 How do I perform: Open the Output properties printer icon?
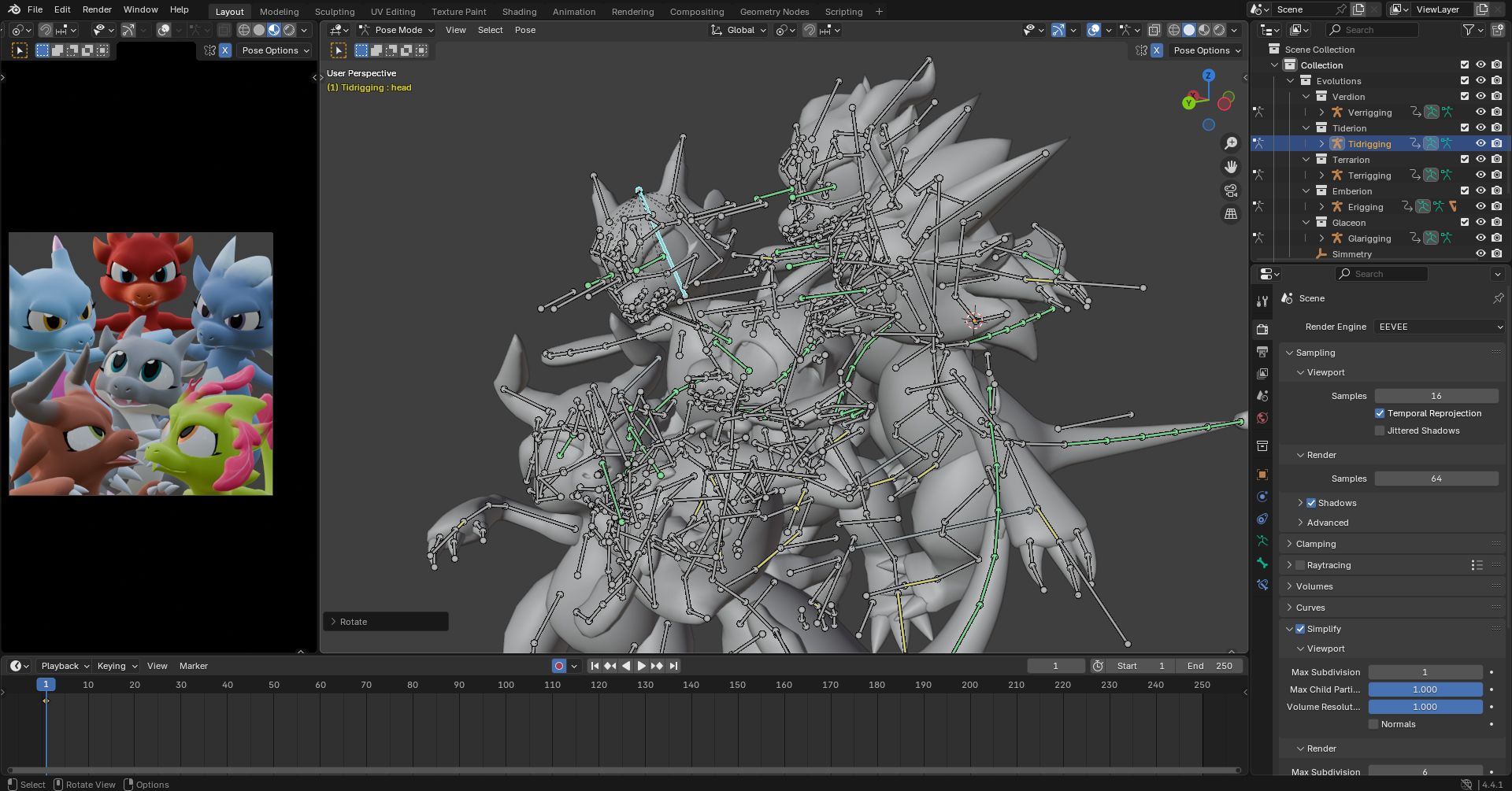point(1262,351)
